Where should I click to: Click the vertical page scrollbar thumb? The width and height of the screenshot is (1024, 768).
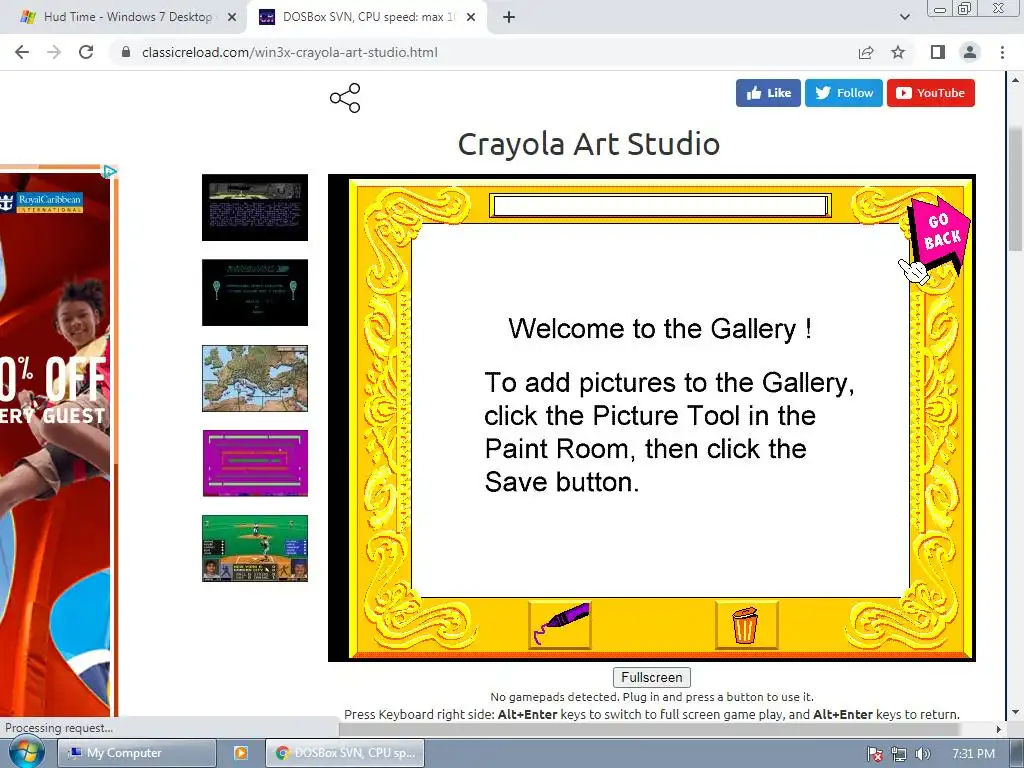pos(1016,189)
